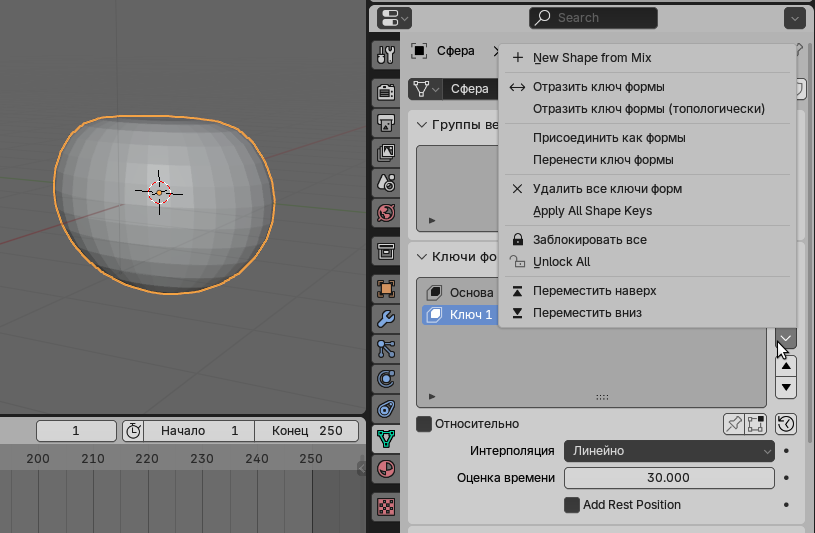Screen dimensions: 815x533
Task: Open the Интерполяция Линейно dropdown
Action: click(x=669, y=451)
